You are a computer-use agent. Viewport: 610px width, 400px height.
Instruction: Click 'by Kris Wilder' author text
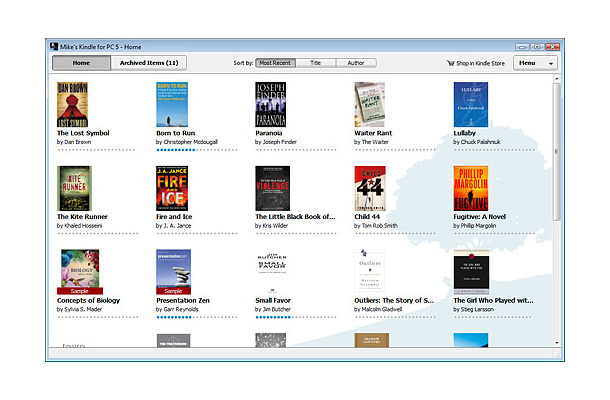point(272,226)
